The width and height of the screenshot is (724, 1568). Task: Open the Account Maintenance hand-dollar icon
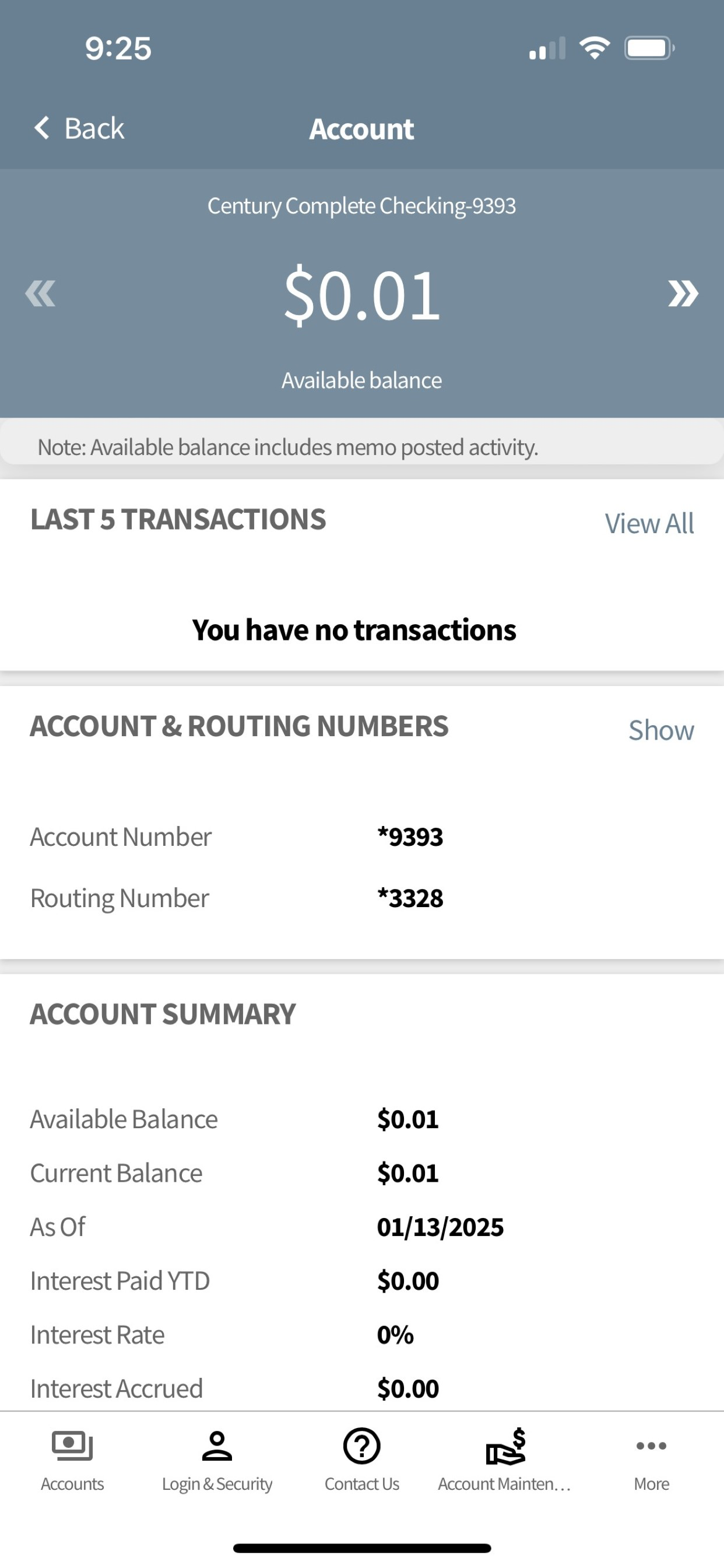pyautogui.click(x=505, y=1445)
